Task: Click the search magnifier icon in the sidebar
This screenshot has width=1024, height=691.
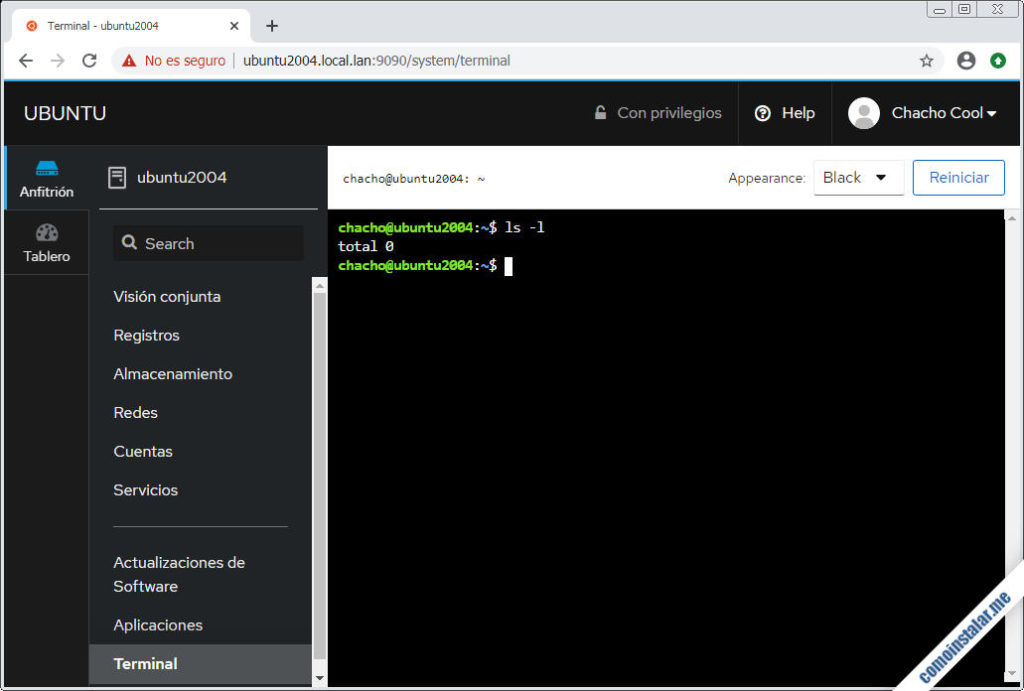Action: [x=129, y=243]
